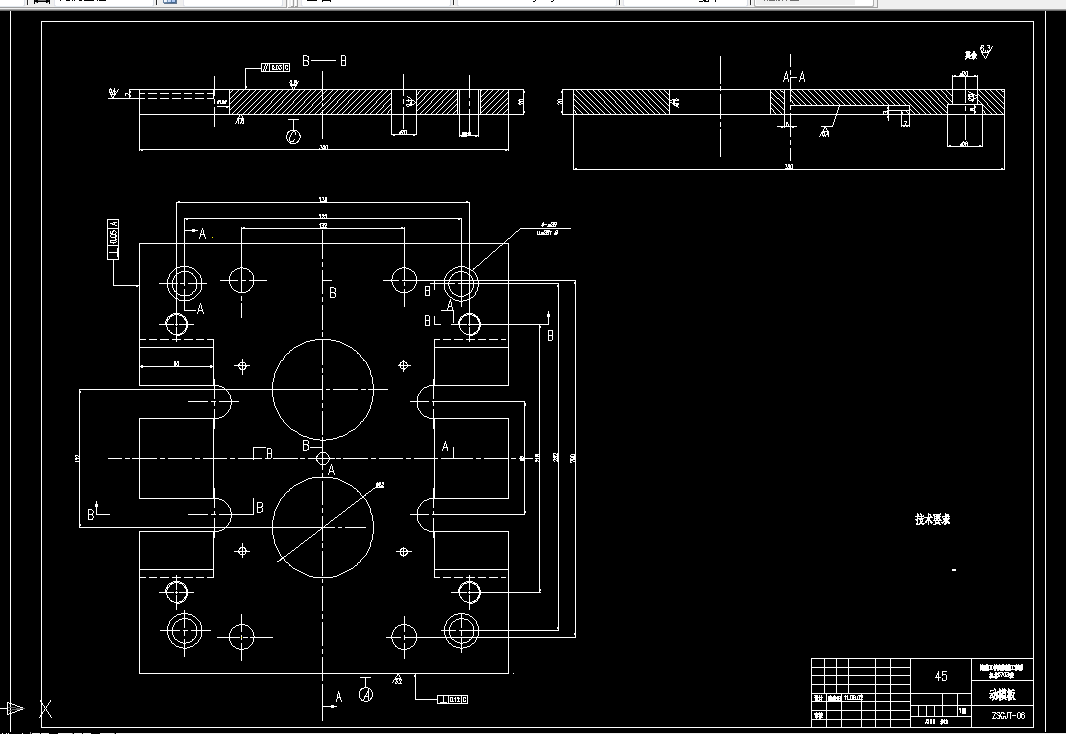This screenshot has height=734, width=1066.
Task: Select the circled datum "A" symbol below plate
Action: point(366,695)
